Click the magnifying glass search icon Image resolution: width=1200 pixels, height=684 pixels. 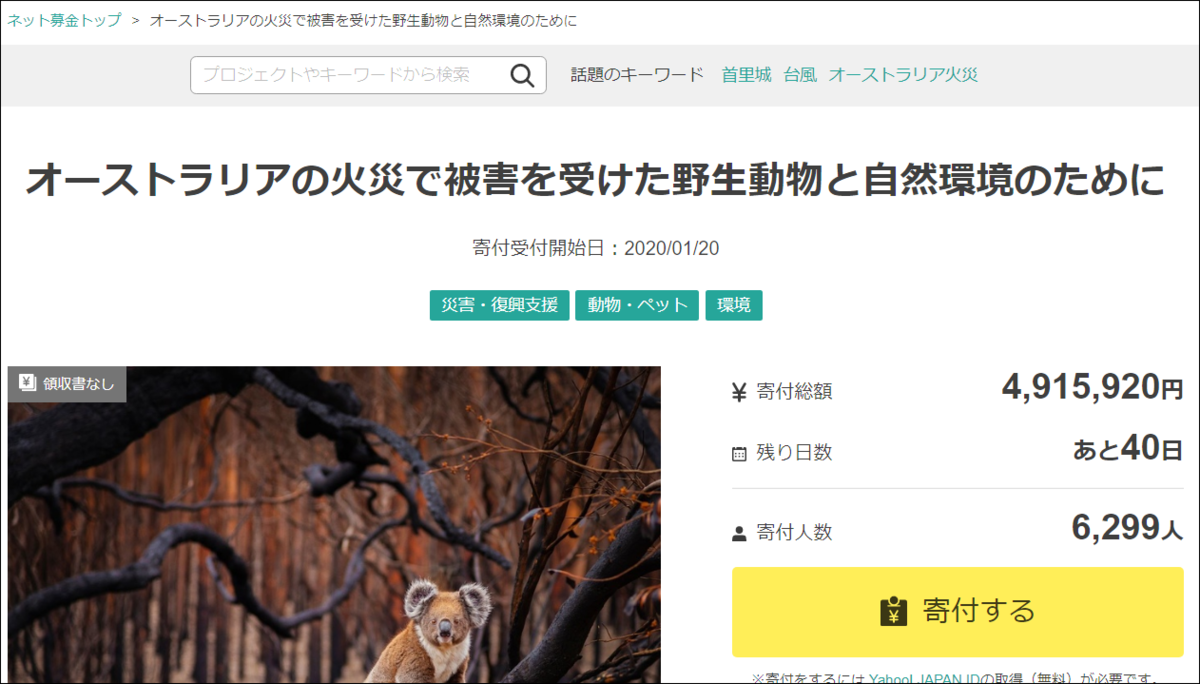(522, 75)
